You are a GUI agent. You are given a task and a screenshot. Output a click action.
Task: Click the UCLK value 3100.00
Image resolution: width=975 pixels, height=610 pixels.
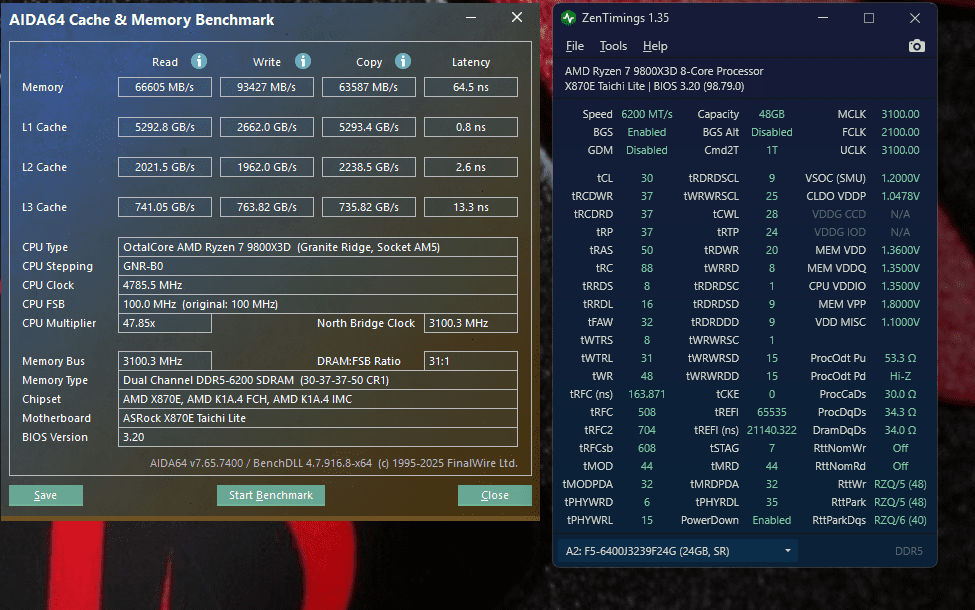point(900,150)
